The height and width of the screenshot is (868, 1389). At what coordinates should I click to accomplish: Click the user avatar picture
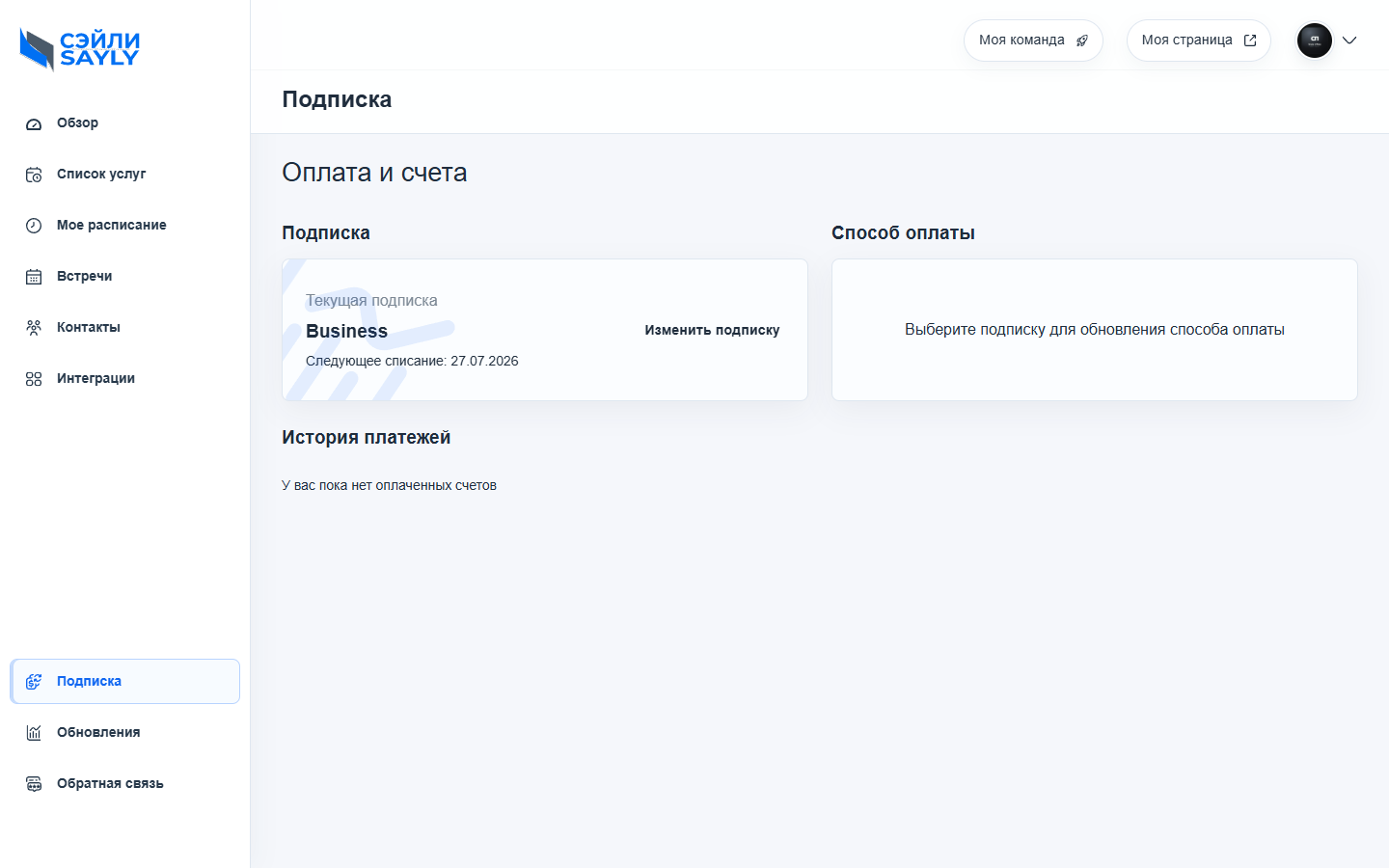click(x=1315, y=41)
